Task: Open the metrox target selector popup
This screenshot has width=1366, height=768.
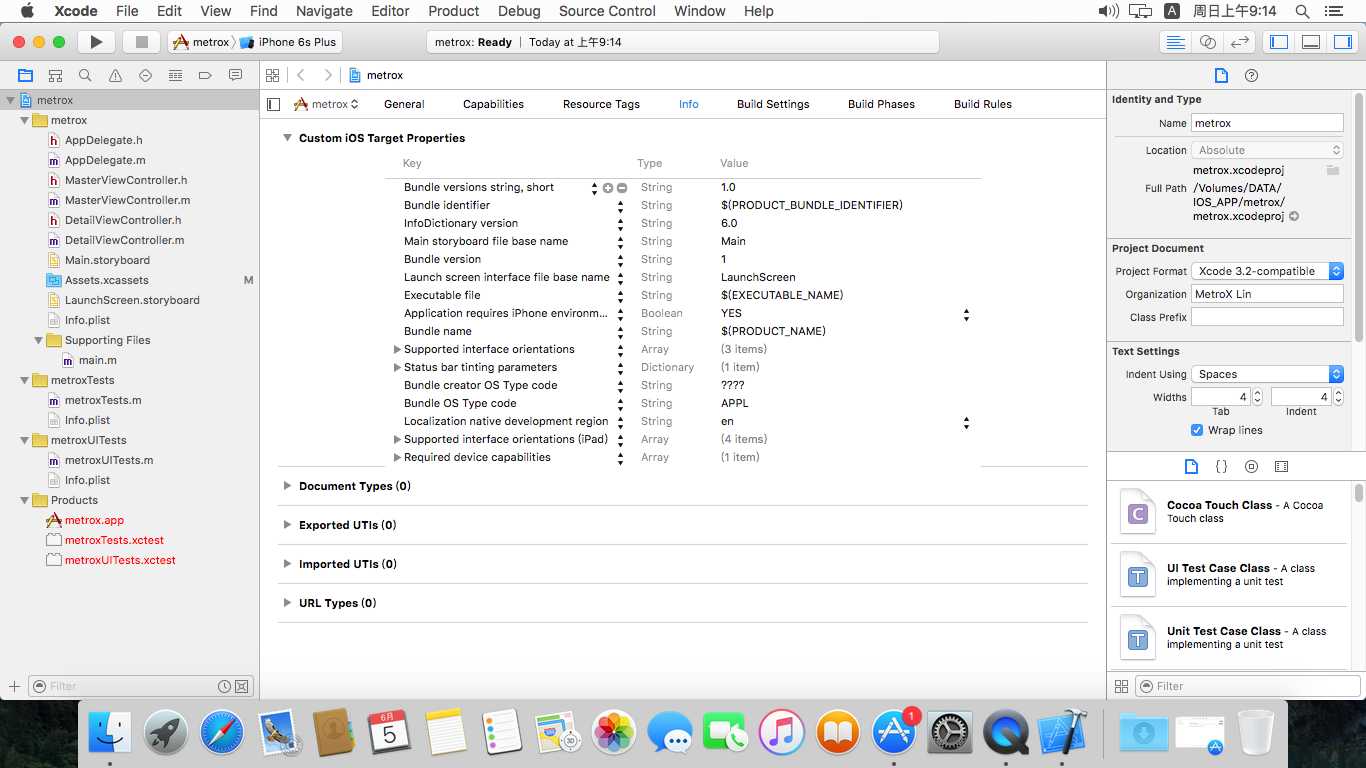Action: click(326, 104)
